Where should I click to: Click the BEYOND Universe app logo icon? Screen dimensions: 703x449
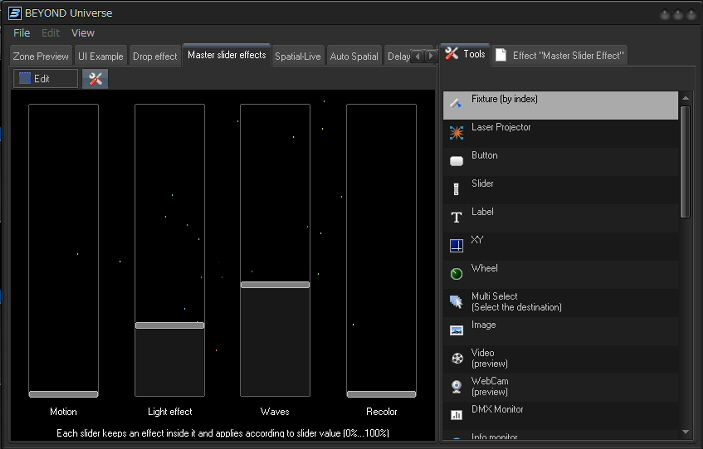(15, 13)
